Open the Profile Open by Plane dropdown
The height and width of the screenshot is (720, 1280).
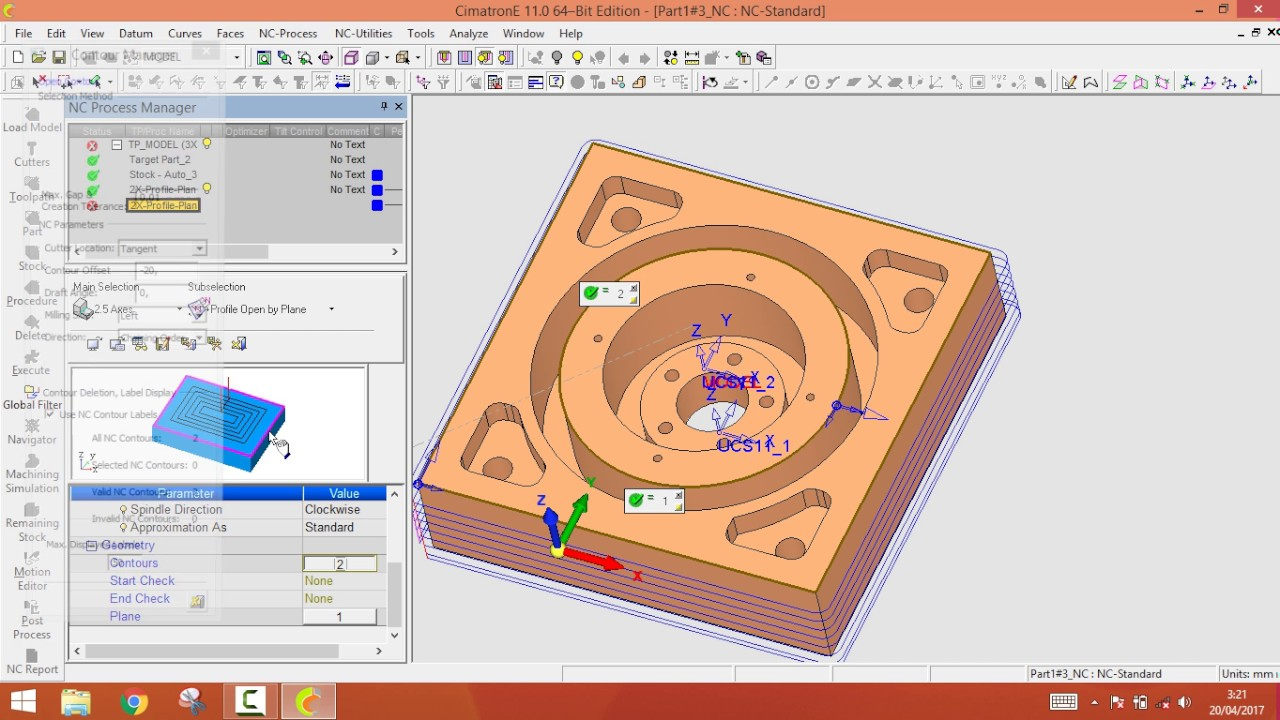(332, 309)
